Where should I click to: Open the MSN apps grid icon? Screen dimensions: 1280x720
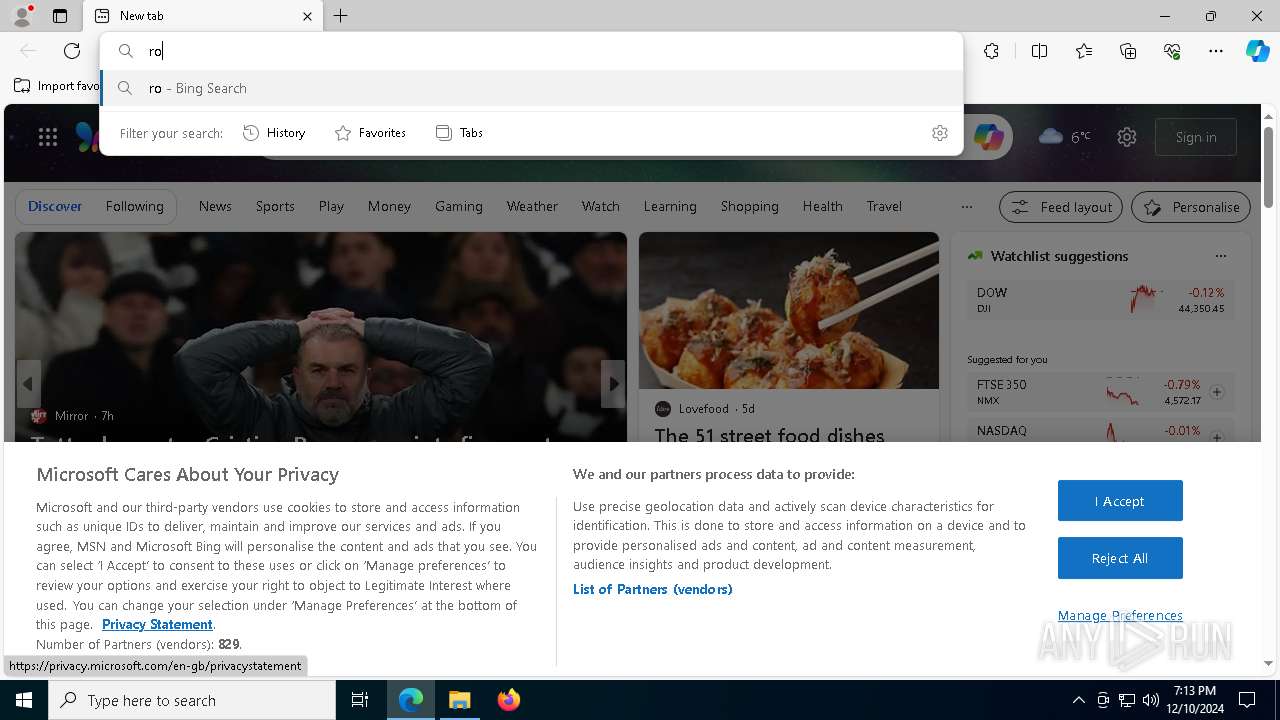coord(48,137)
